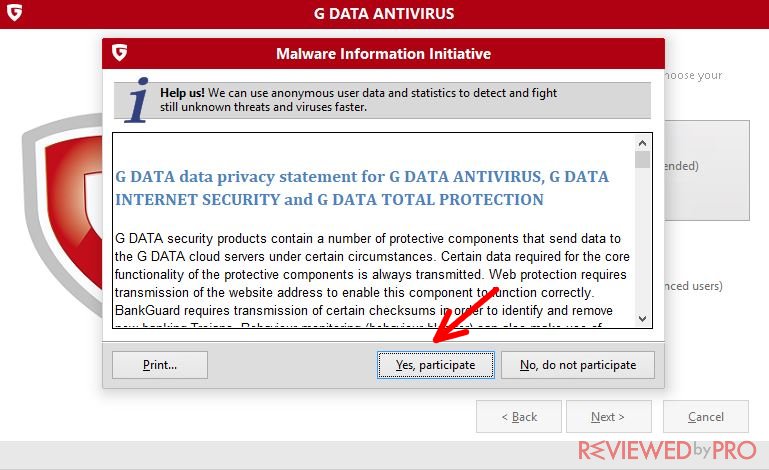Image resolution: width=769 pixels, height=470 pixels.
Task: Continue with the Next button
Action: [x=609, y=417]
